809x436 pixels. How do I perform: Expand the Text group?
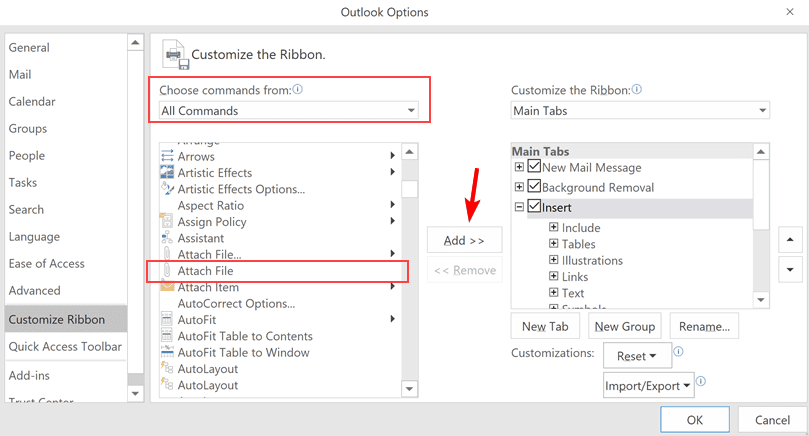(x=554, y=293)
